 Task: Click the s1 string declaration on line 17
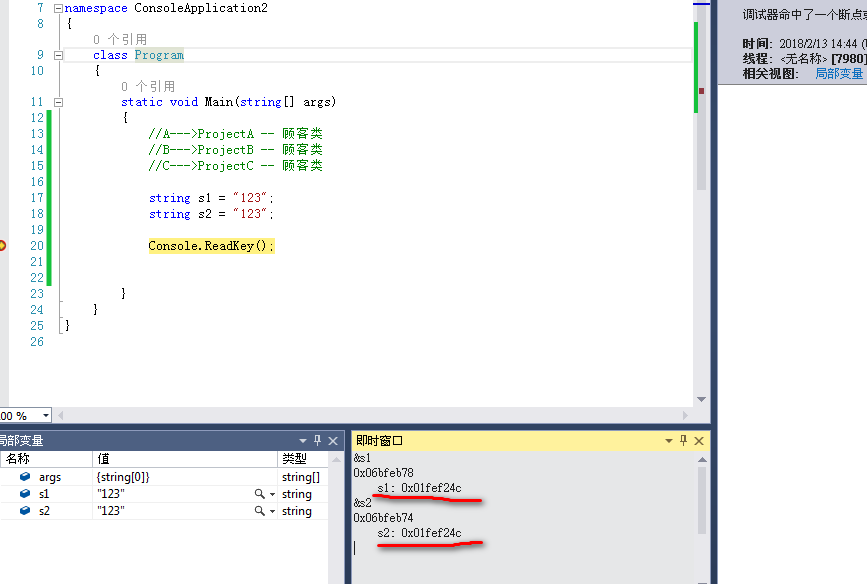(x=211, y=198)
